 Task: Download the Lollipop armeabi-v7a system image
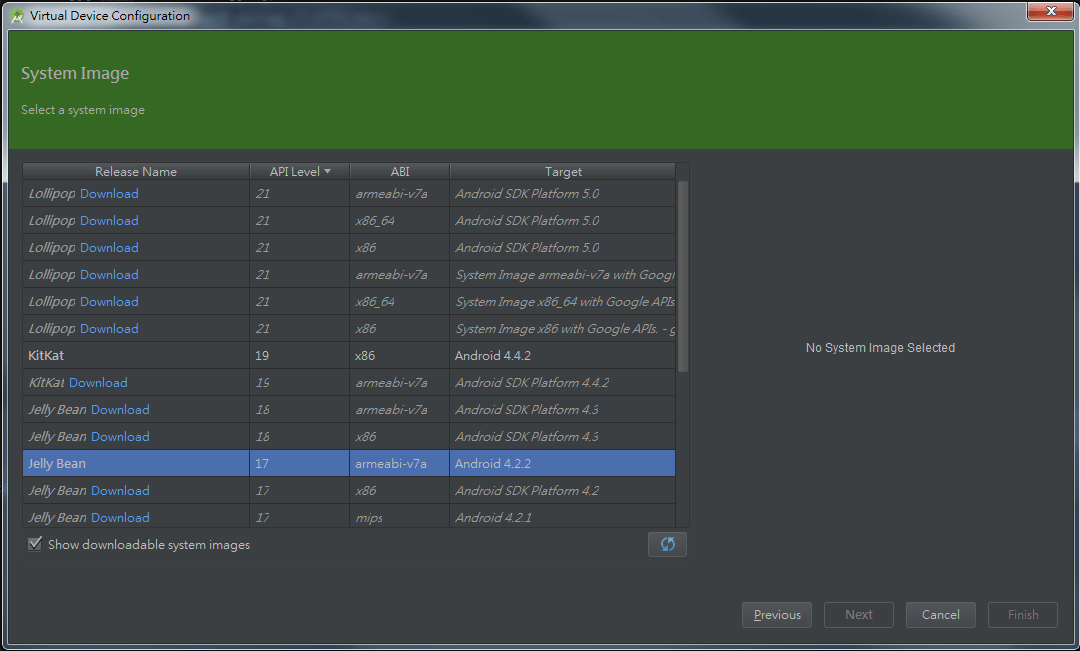[109, 193]
